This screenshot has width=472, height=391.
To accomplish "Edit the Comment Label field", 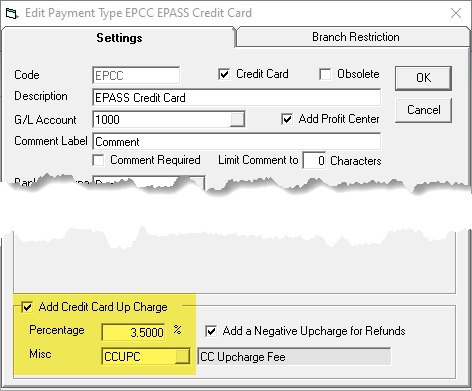I will point(236,142).
